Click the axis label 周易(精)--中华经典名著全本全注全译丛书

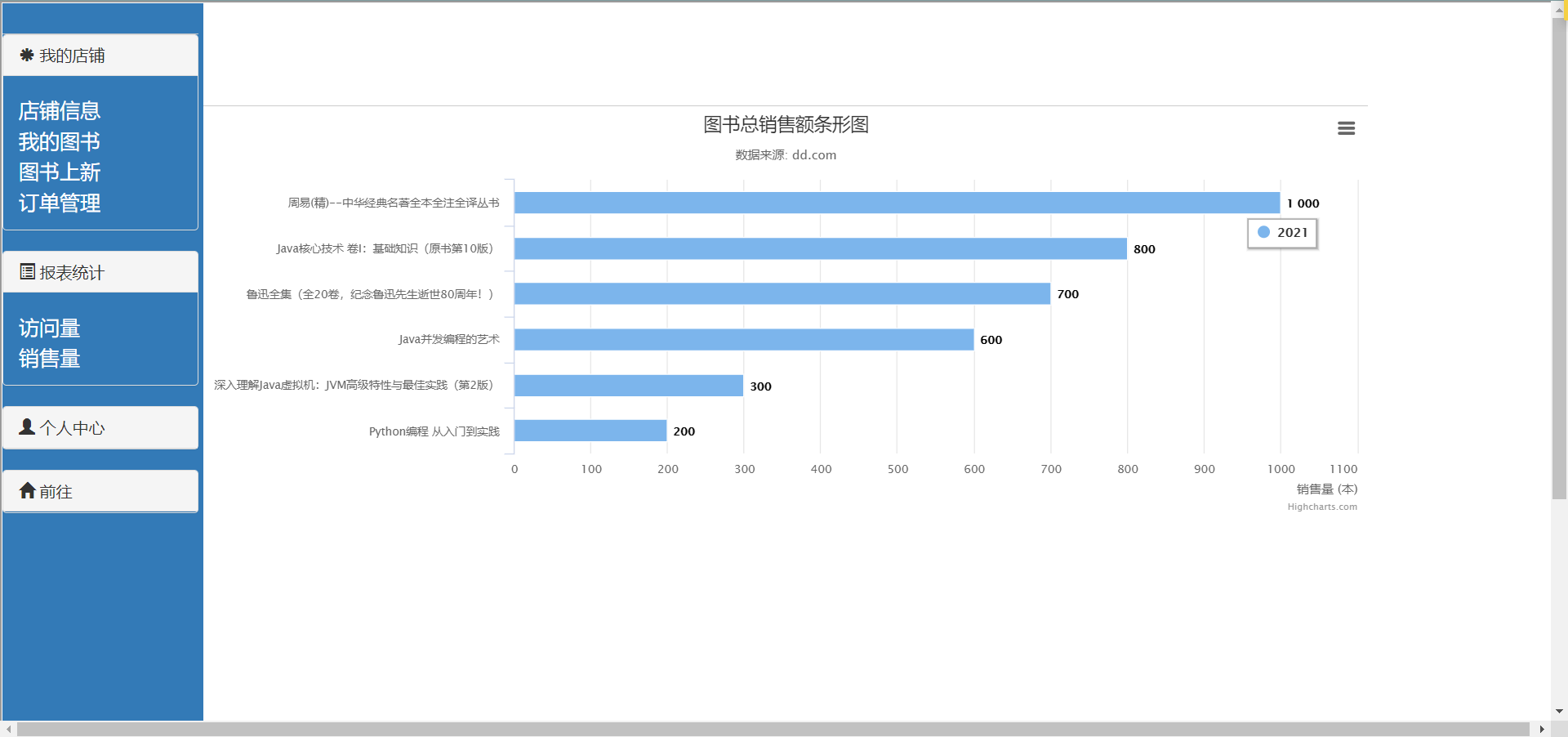pyautogui.click(x=394, y=203)
